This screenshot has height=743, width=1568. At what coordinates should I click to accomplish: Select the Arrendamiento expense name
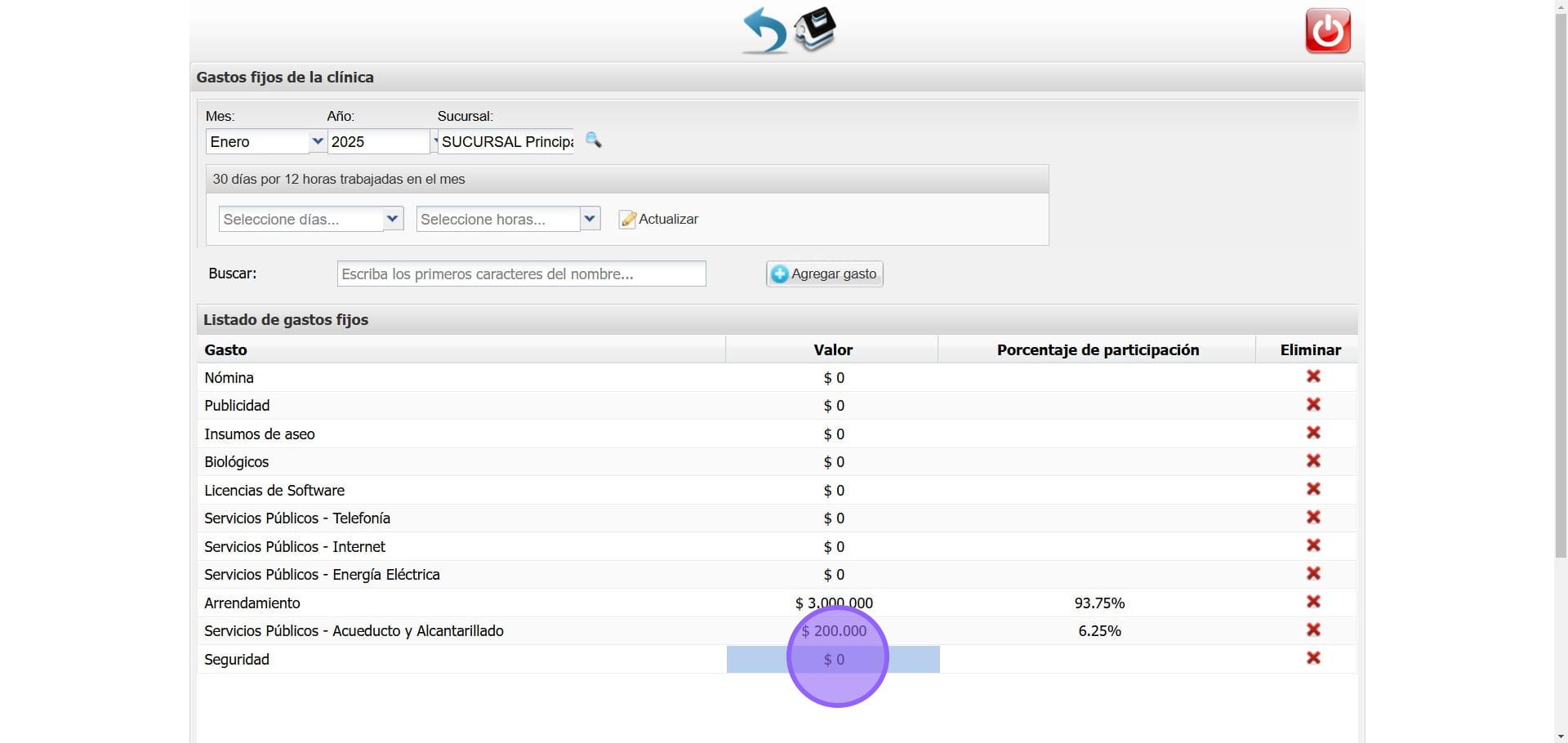(x=252, y=603)
